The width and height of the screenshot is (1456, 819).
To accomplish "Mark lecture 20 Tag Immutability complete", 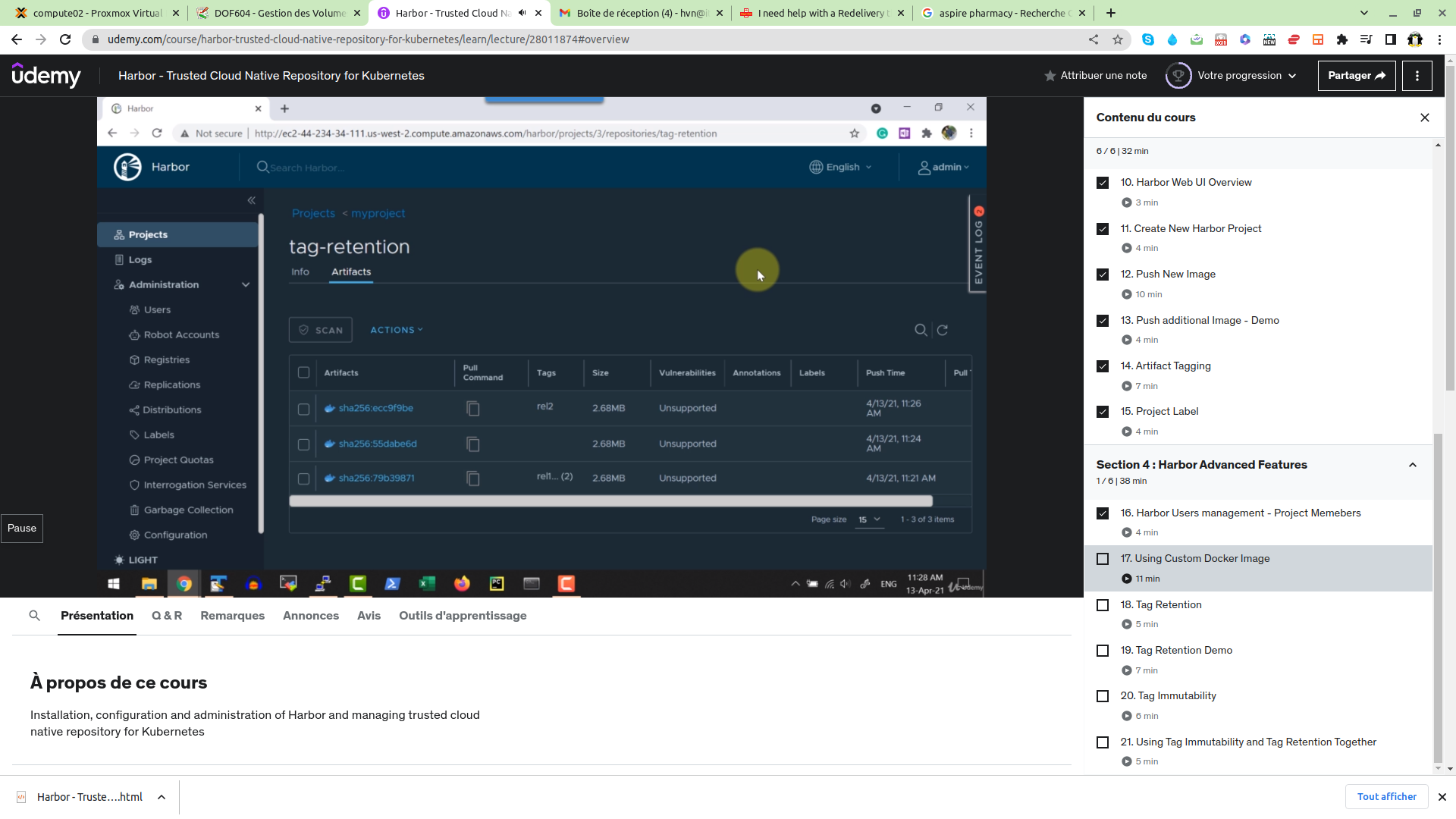I will click(x=1103, y=696).
